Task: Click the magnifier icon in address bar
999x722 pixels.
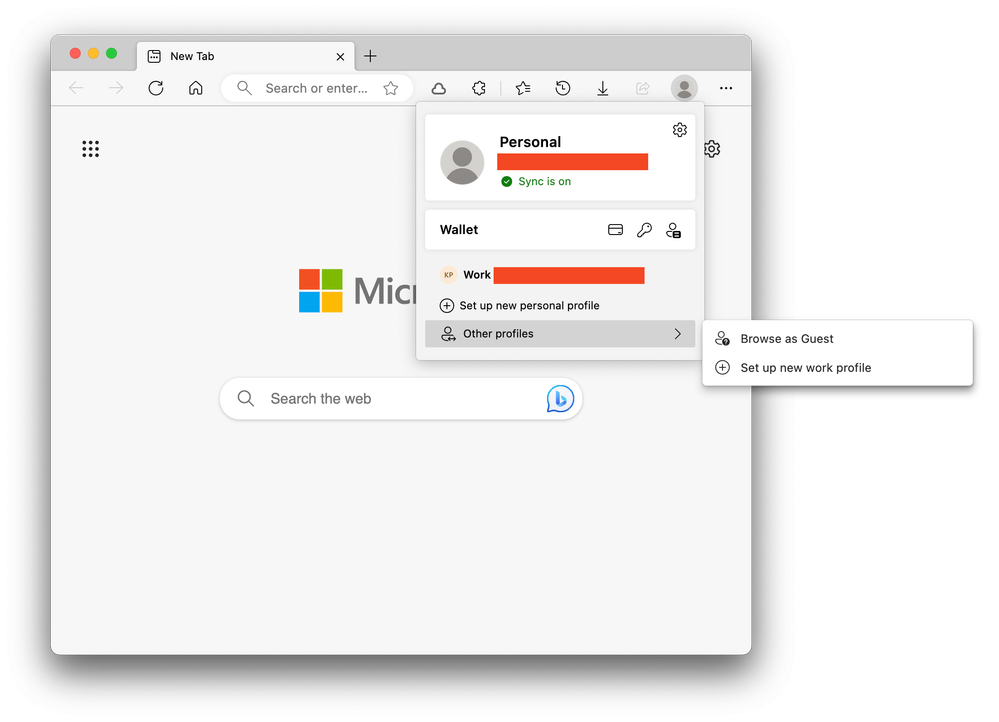Action: 245,88
